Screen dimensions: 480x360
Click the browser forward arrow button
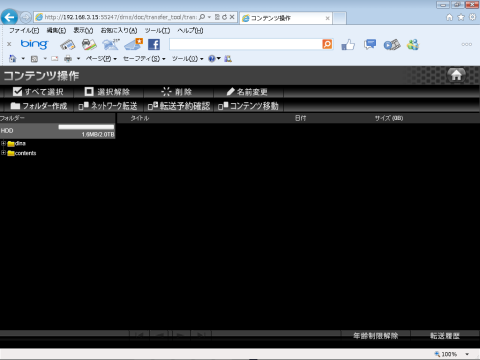26,17
